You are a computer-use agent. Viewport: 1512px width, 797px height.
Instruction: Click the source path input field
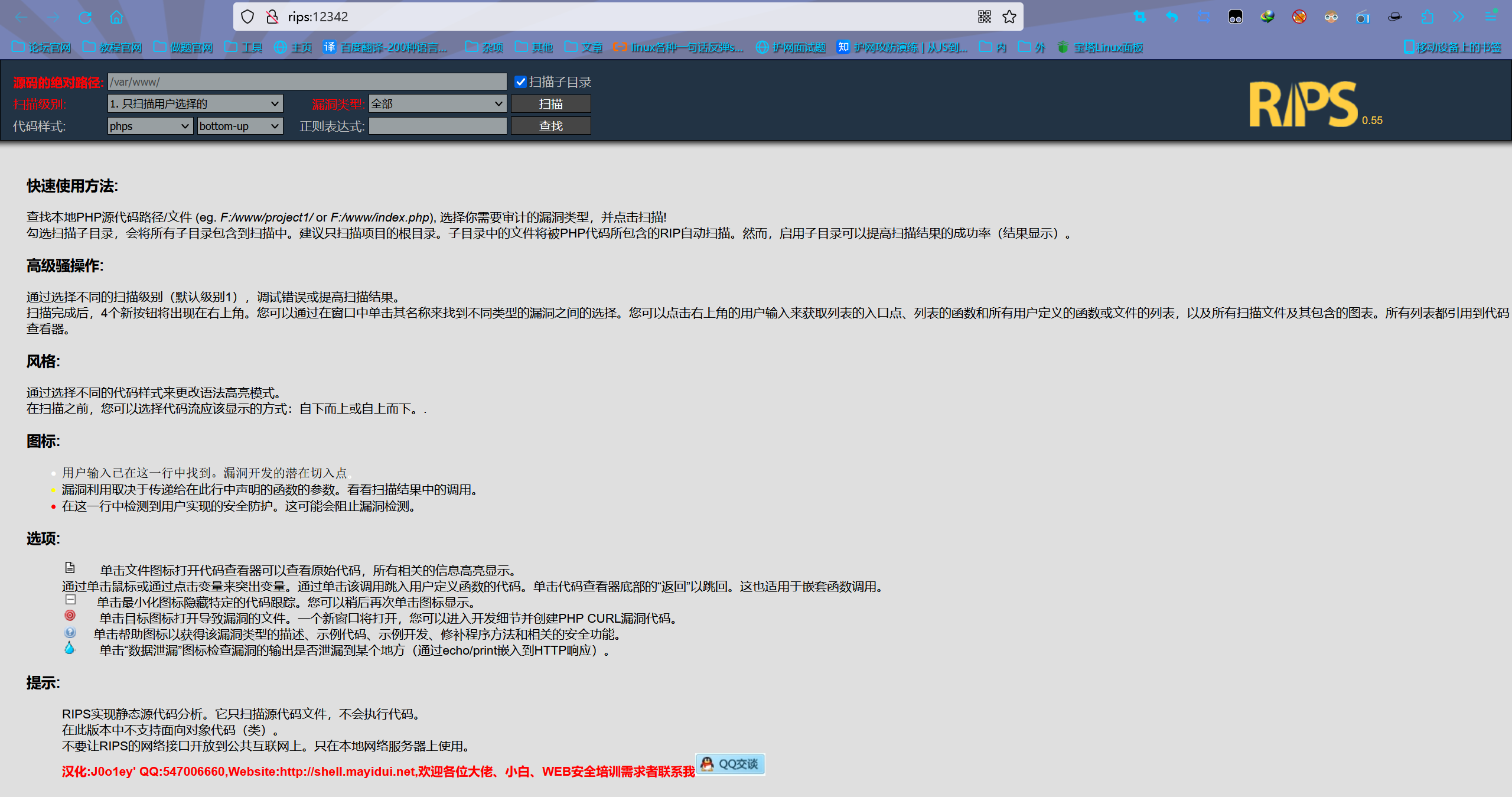click(x=307, y=82)
